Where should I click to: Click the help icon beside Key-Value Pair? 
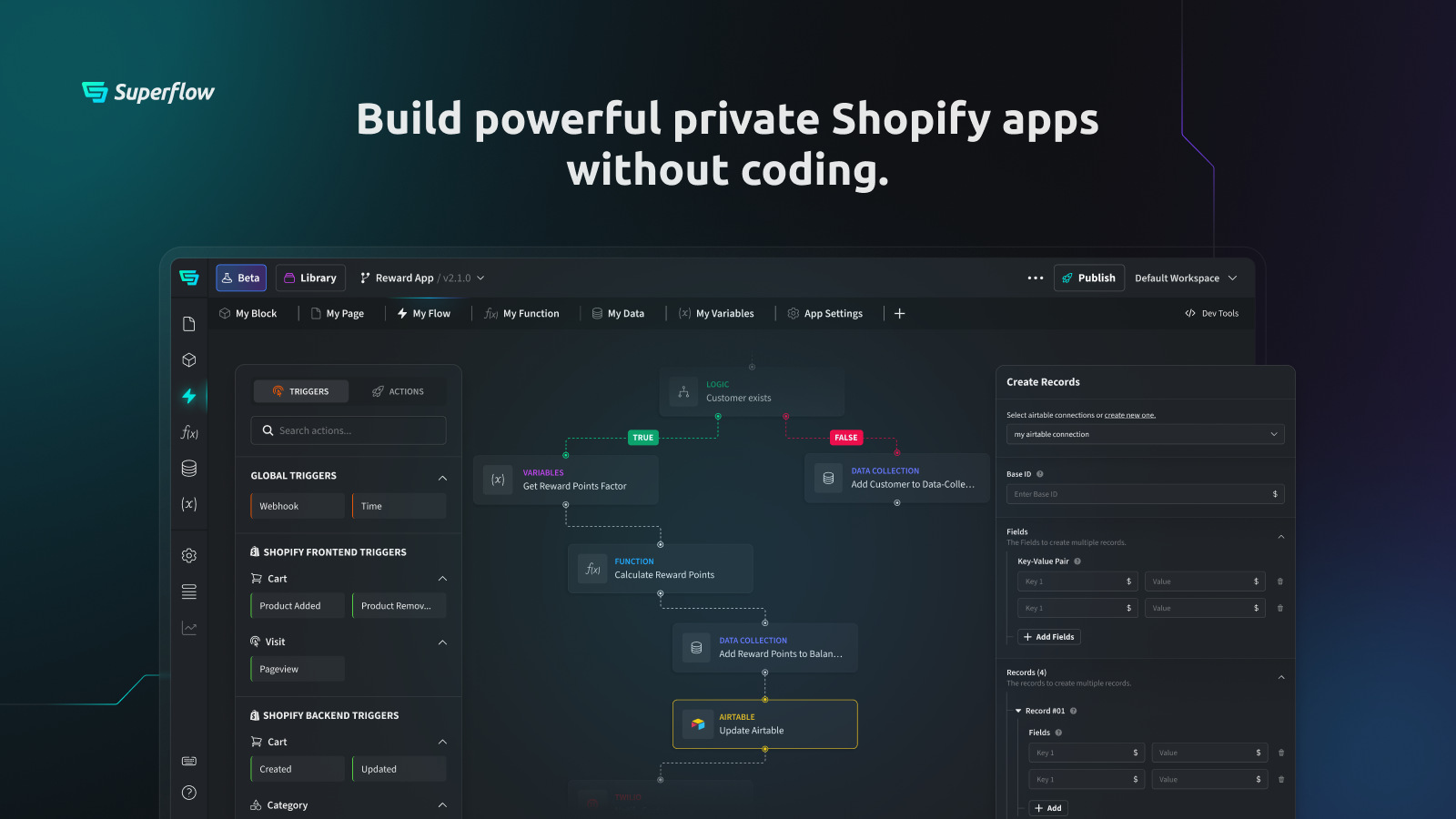pos(1077,561)
